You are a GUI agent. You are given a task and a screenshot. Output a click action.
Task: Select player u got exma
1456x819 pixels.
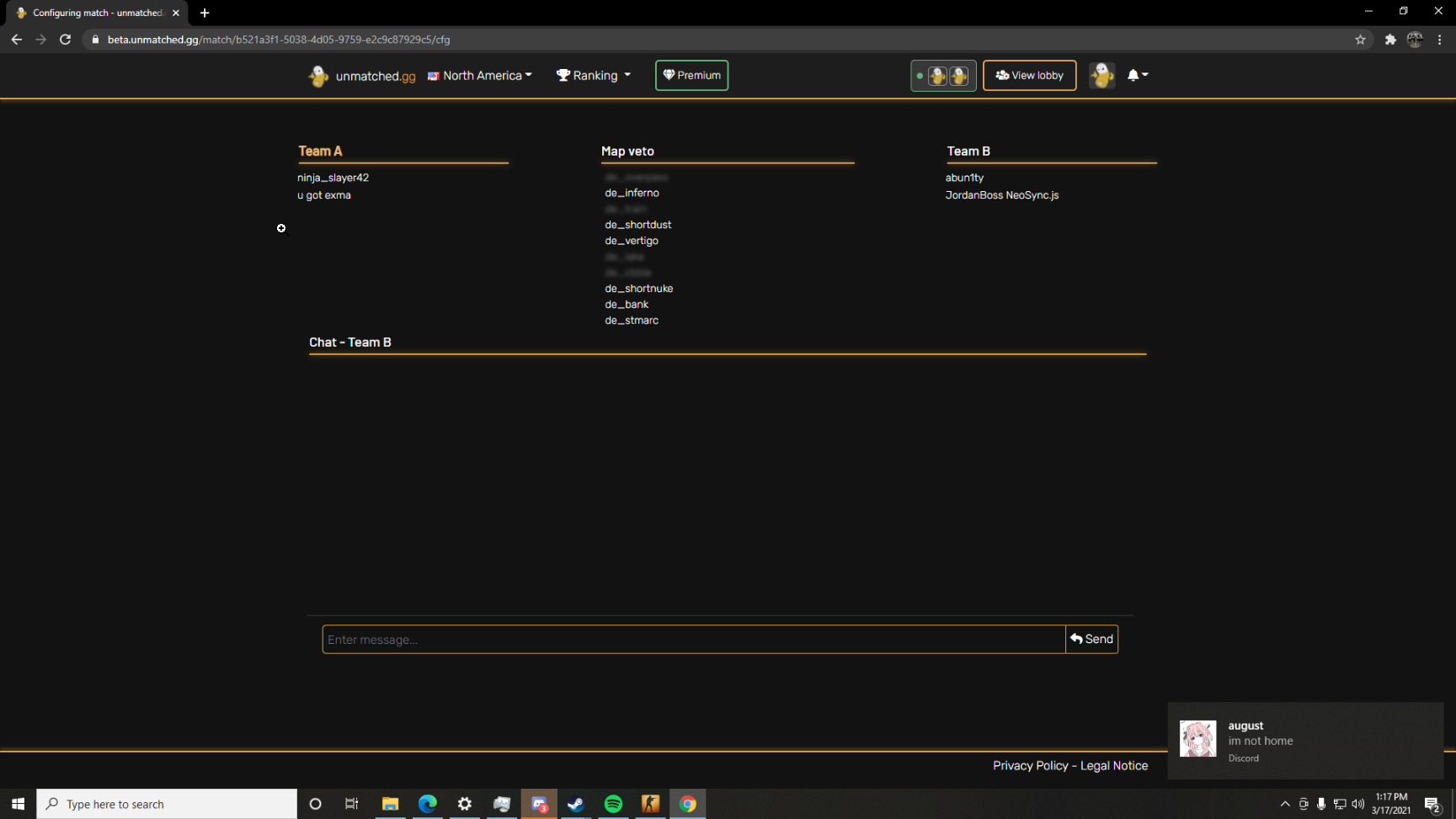tap(324, 195)
